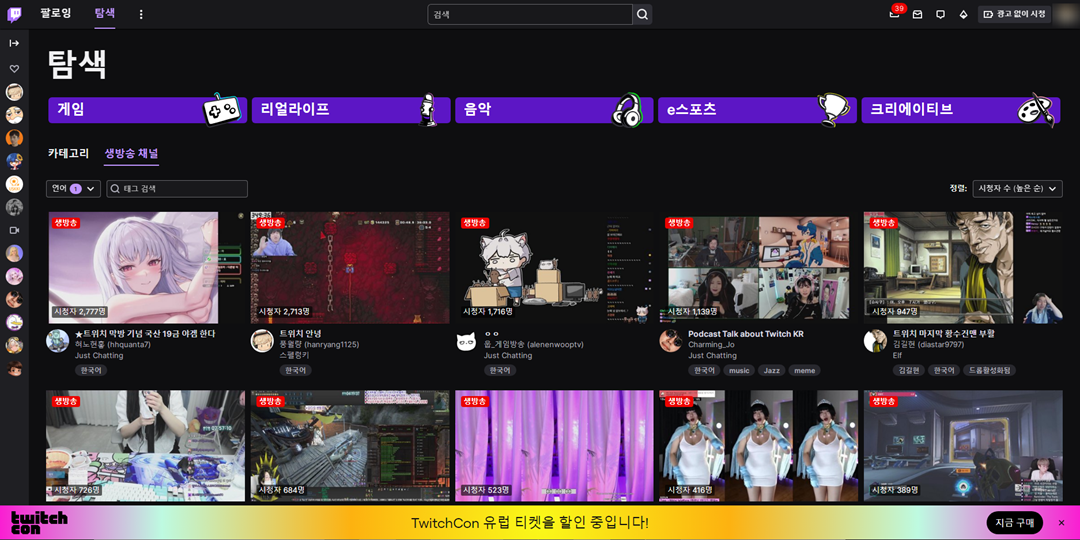Open notifications with the 39 badge
This screenshot has height=540, width=1080.
click(894, 14)
